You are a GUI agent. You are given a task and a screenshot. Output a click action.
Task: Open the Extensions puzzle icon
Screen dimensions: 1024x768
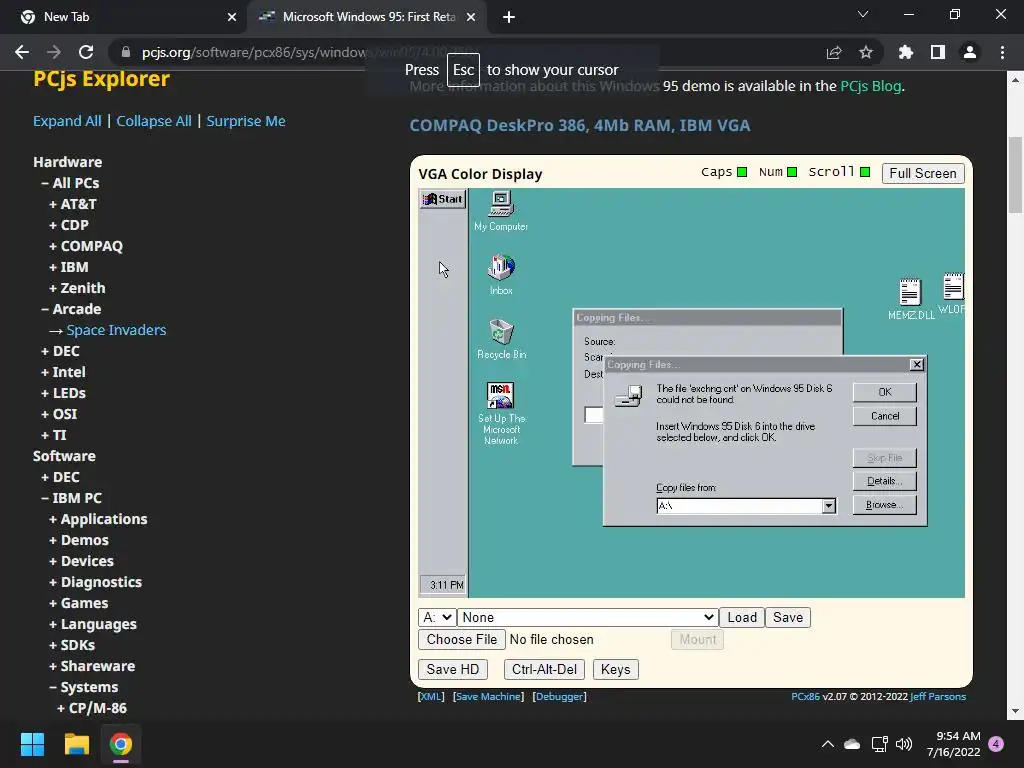(906, 52)
